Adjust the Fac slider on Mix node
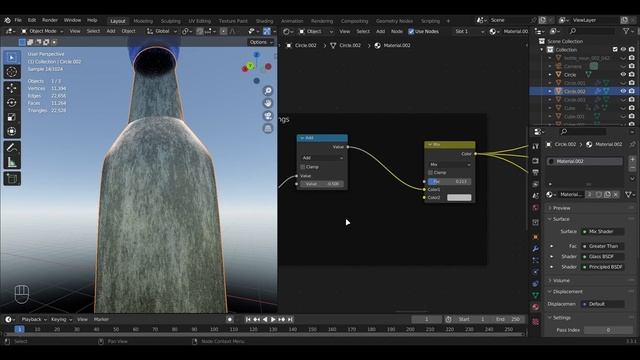The image size is (640, 360). pyautogui.click(x=449, y=181)
